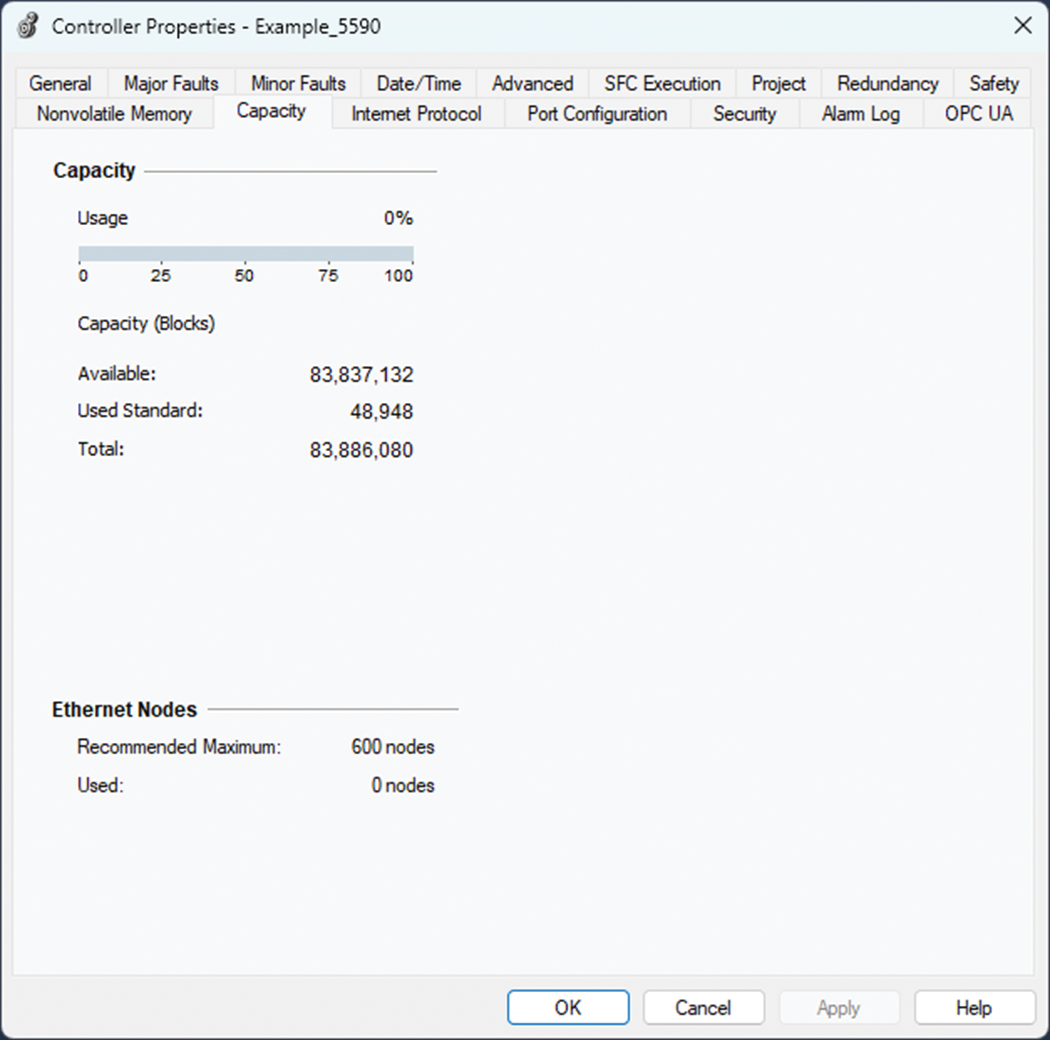The width and height of the screenshot is (1050, 1040).
Task: Open the Redundancy tab
Action: (x=886, y=83)
